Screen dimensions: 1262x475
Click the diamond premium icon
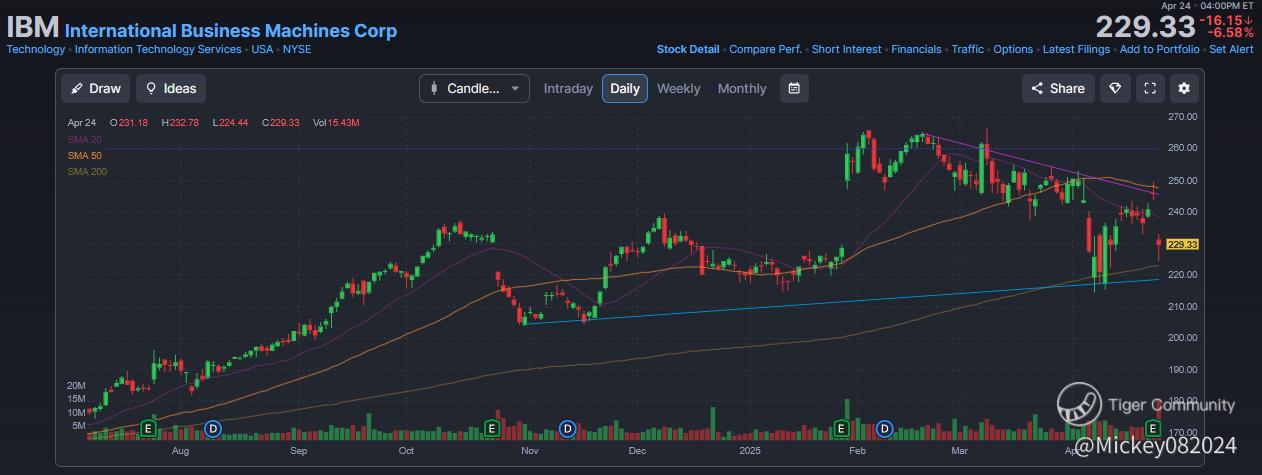tap(1116, 88)
